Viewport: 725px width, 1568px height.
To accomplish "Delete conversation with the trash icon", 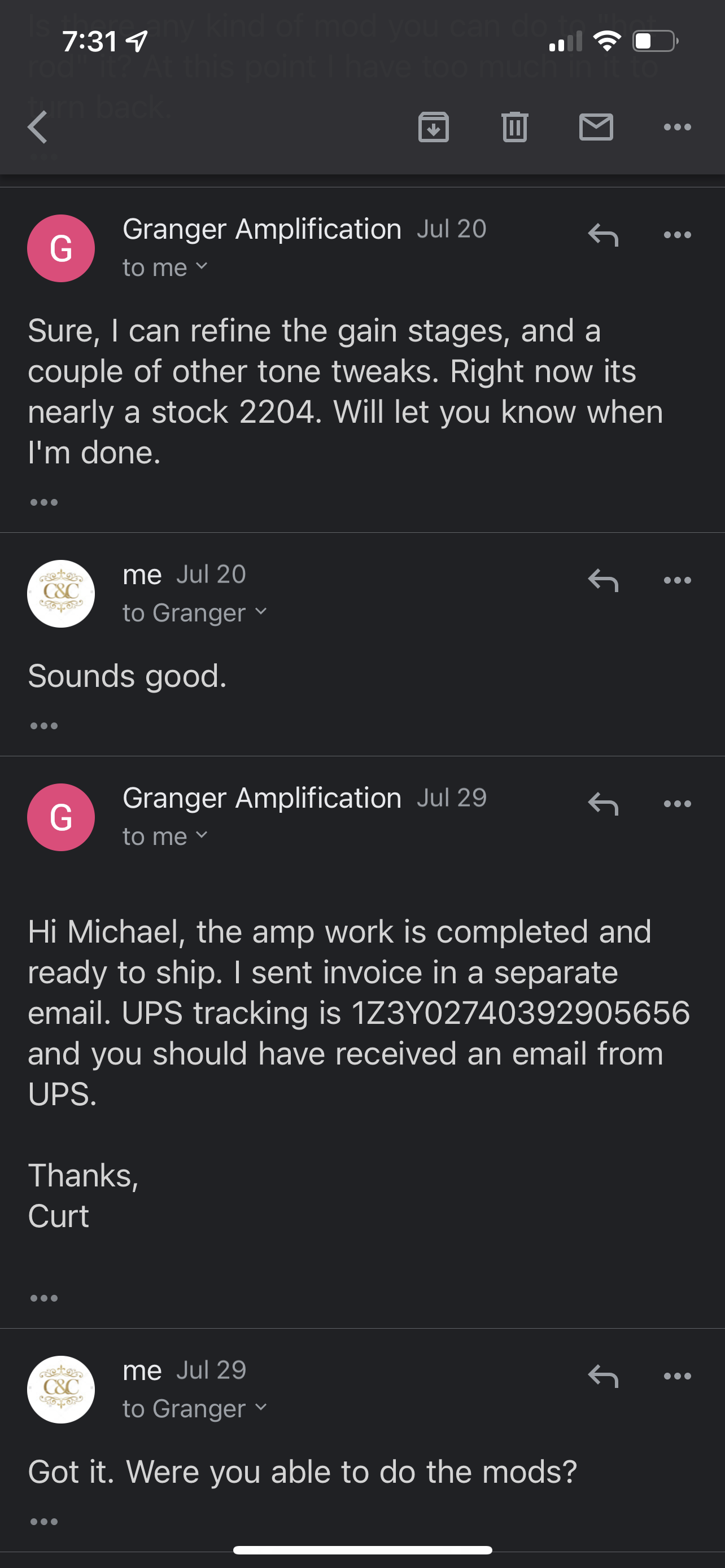I will tap(515, 127).
